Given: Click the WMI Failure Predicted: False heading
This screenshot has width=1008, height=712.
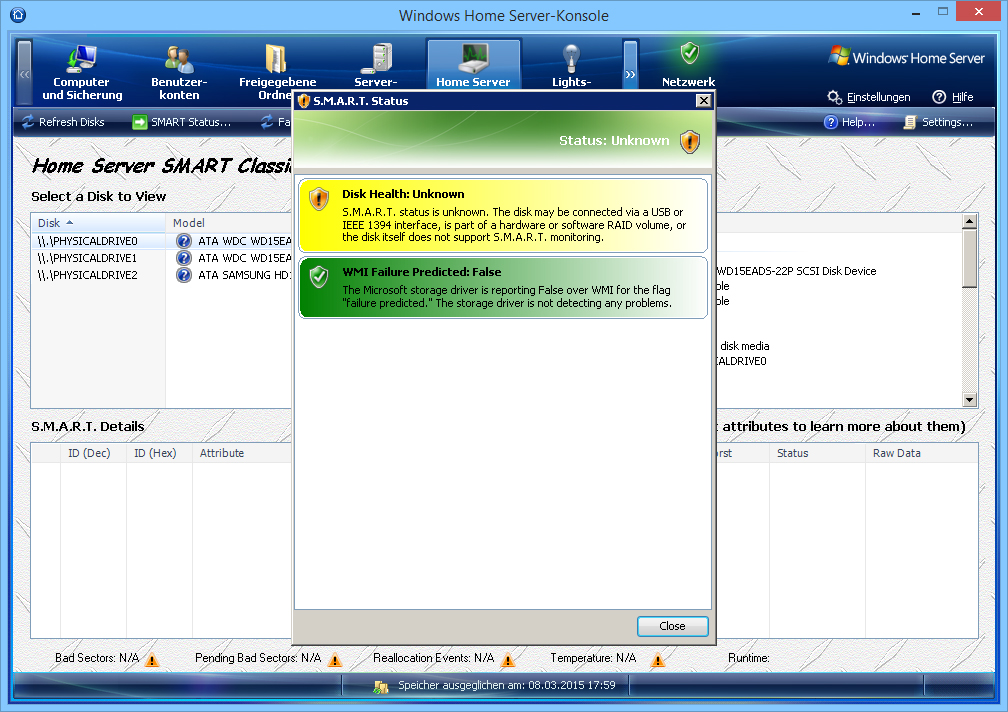Looking at the screenshot, I should coord(422,272).
